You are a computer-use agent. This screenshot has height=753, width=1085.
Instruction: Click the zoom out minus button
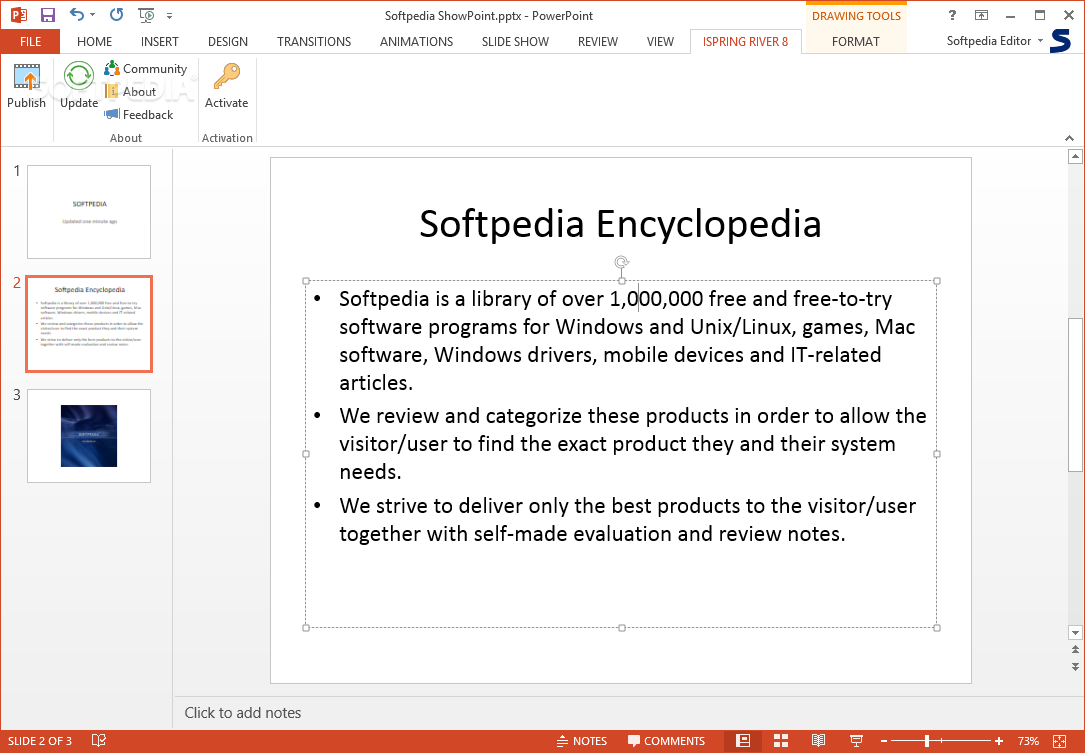(x=884, y=741)
